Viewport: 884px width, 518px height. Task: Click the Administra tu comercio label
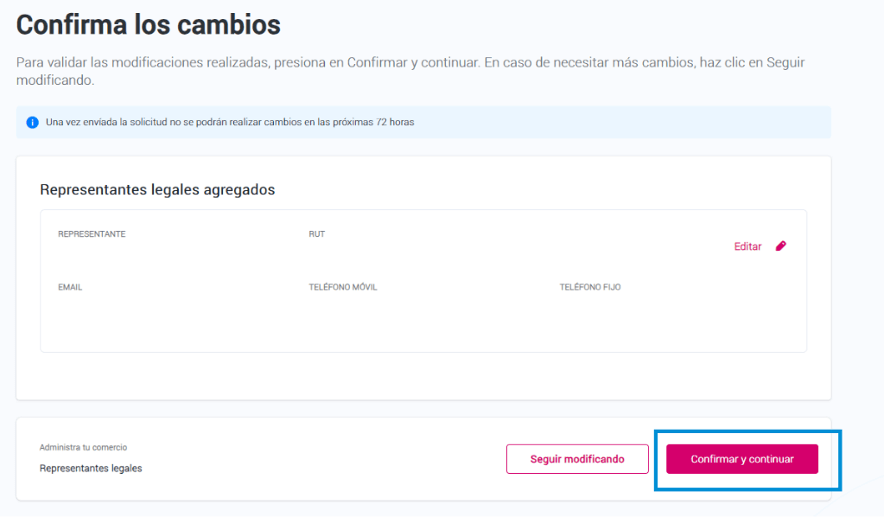[x=83, y=447]
